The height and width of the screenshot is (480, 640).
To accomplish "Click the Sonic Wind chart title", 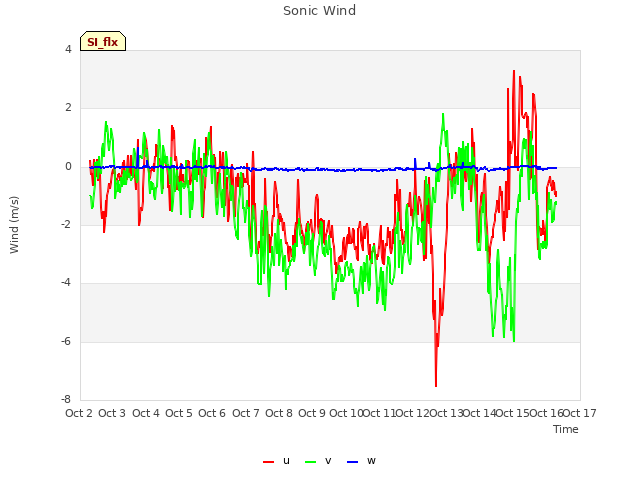I will tap(320, 10).
